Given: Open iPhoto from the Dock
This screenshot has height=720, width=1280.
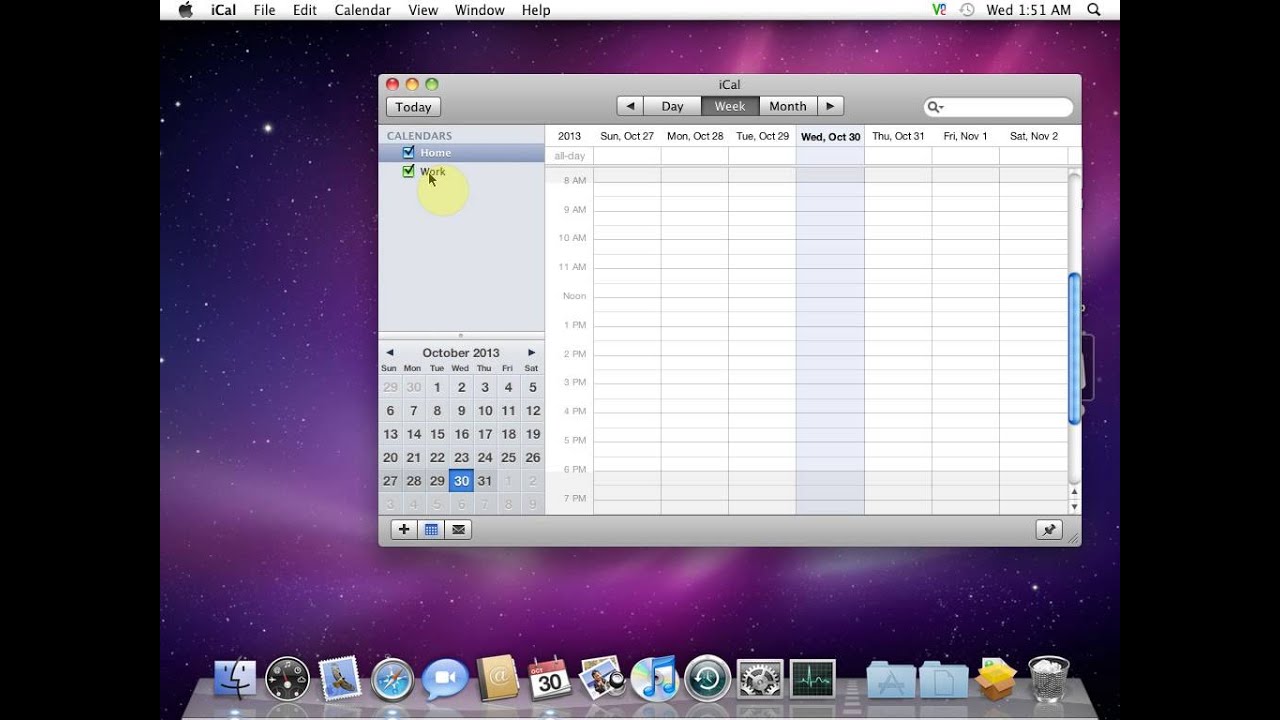Looking at the screenshot, I should click(602, 678).
